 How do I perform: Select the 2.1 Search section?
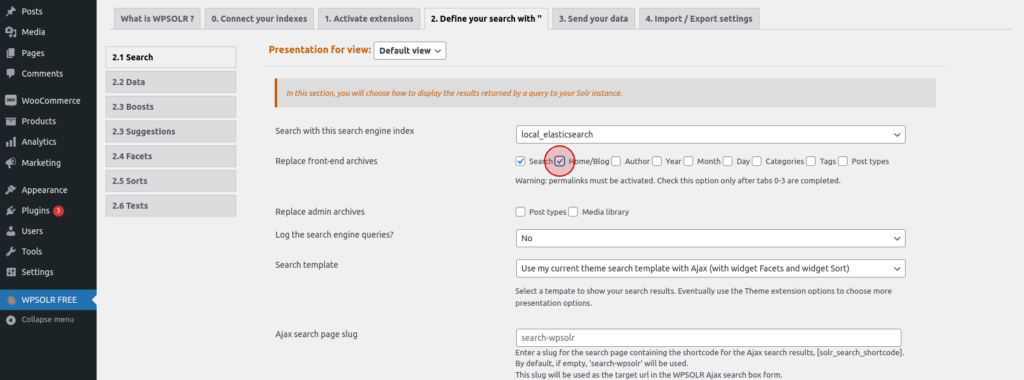tap(170, 57)
